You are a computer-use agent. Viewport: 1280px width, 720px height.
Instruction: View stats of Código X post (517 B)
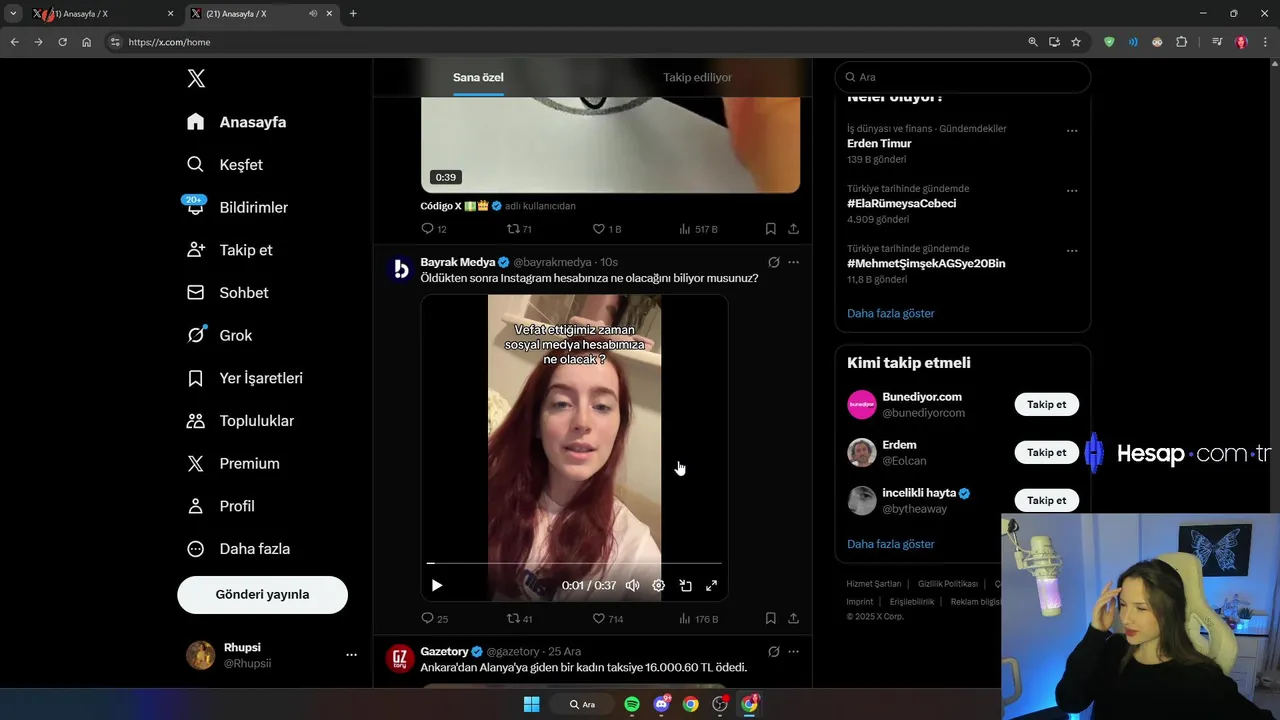pos(698,229)
